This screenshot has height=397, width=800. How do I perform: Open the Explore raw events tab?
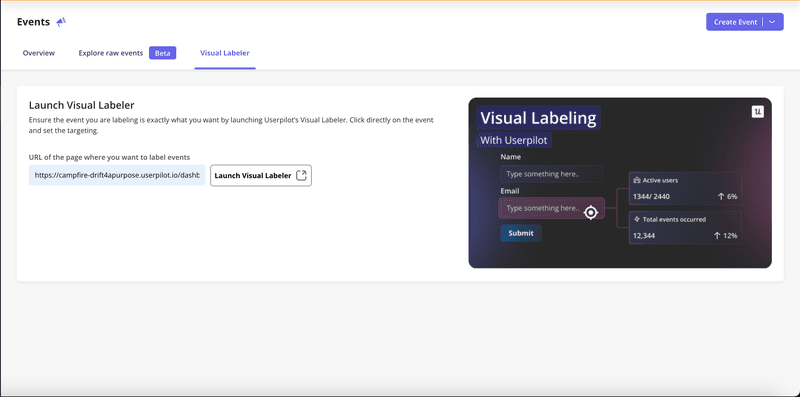pos(111,53)
